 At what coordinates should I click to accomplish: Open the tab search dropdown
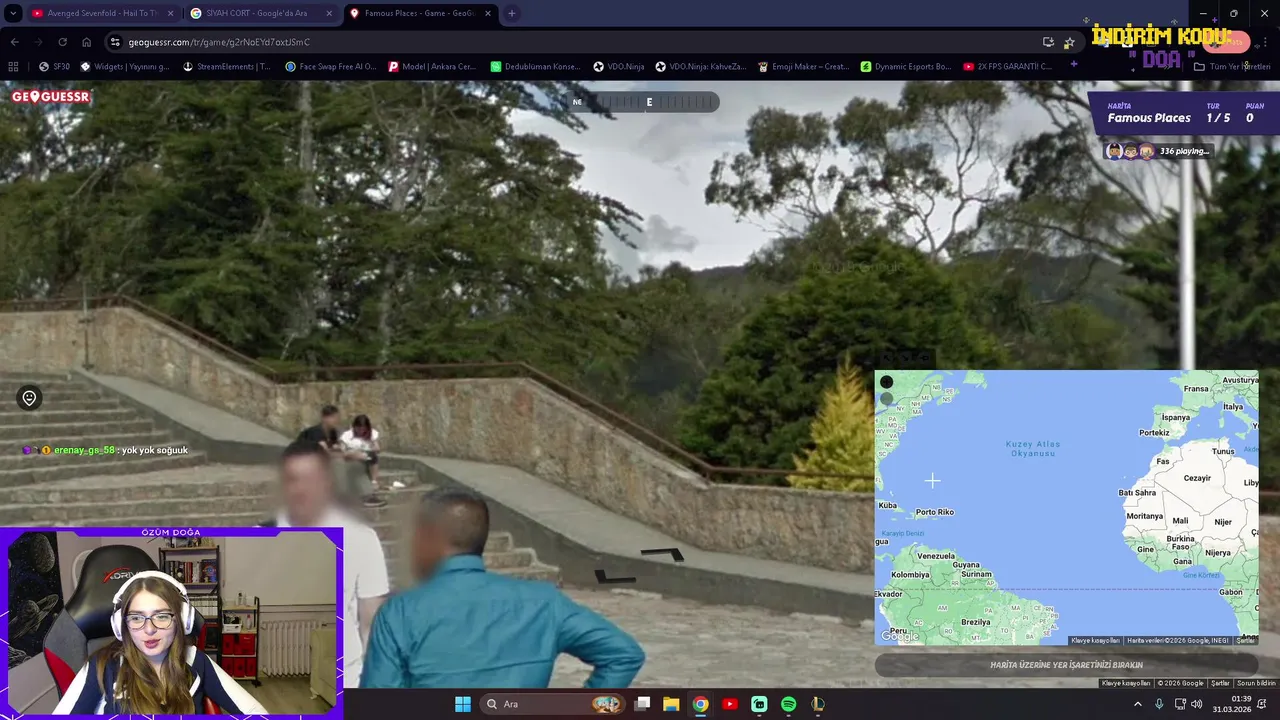12,14
